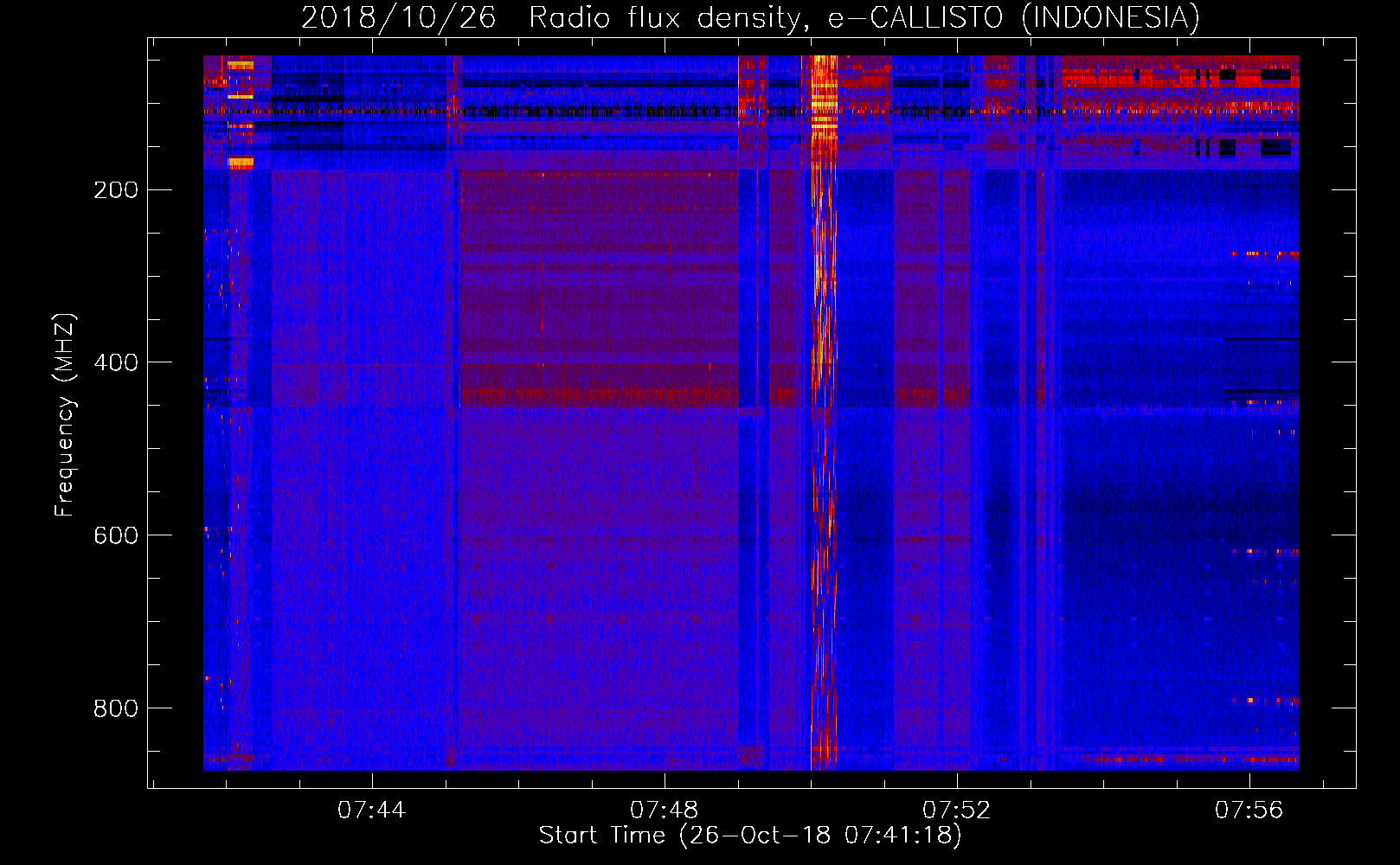Click the 800 frequency tick label
This screenshot has width=1400, height=865.
coord(116,708)
